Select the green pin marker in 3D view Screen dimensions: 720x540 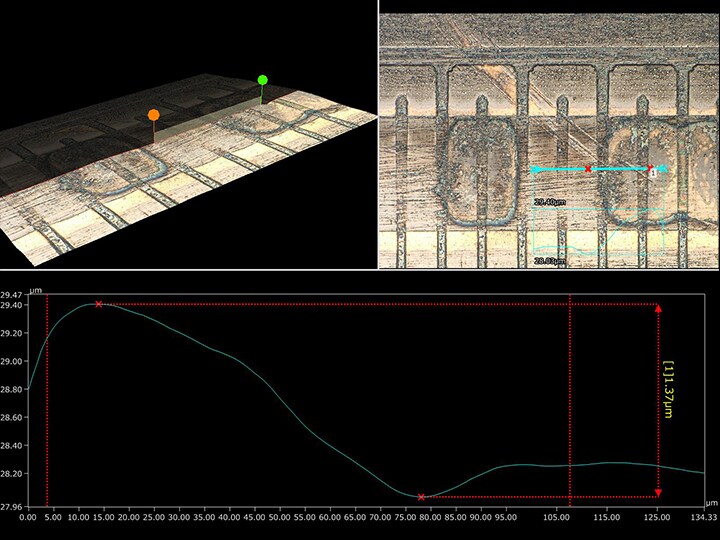(x=263, y=80)
